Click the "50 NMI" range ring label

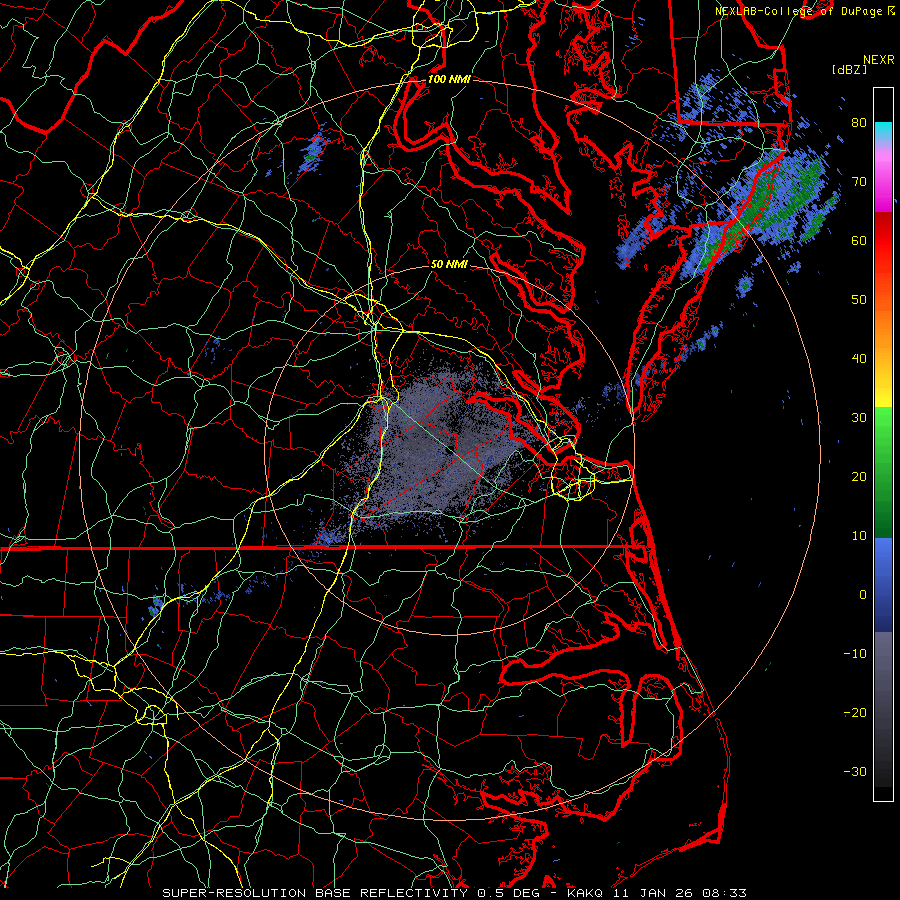449,265
